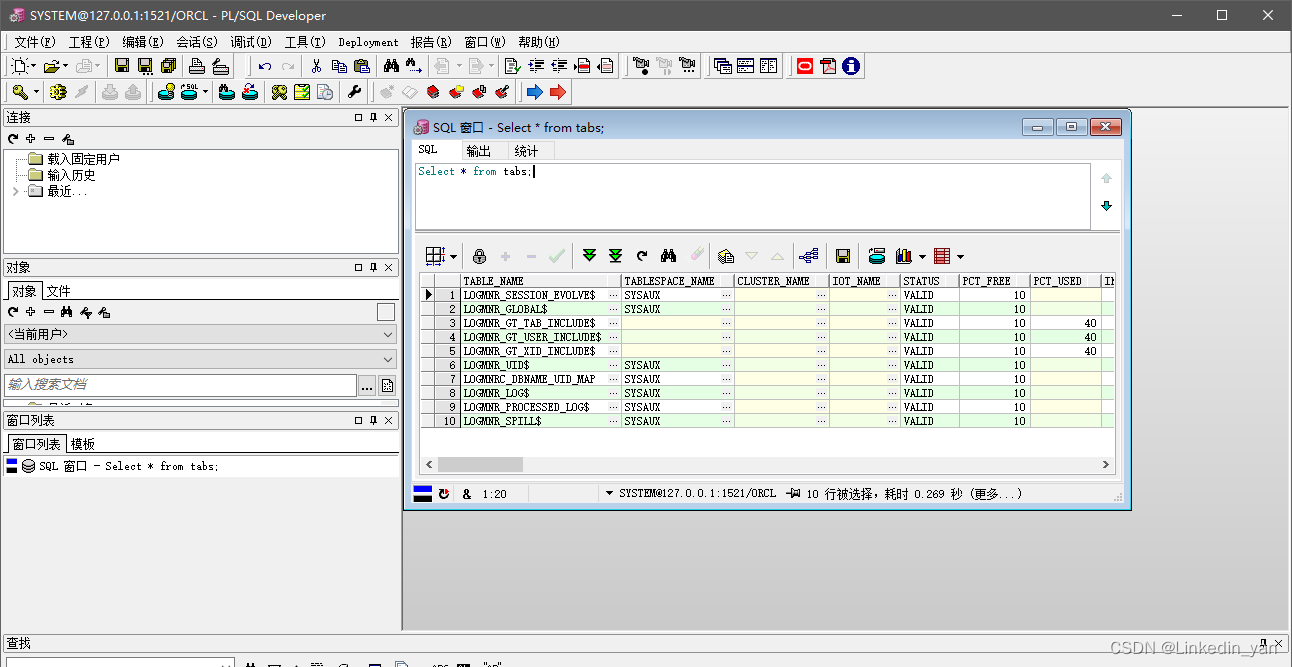
Task: Open the 工具(T) menu
Action: click(305, 42)
